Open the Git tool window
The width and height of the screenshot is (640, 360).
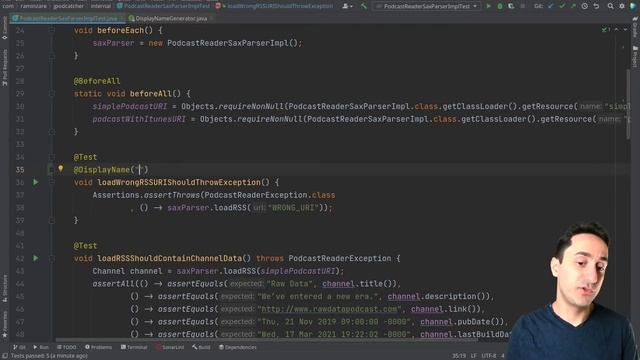coord(19,347)
